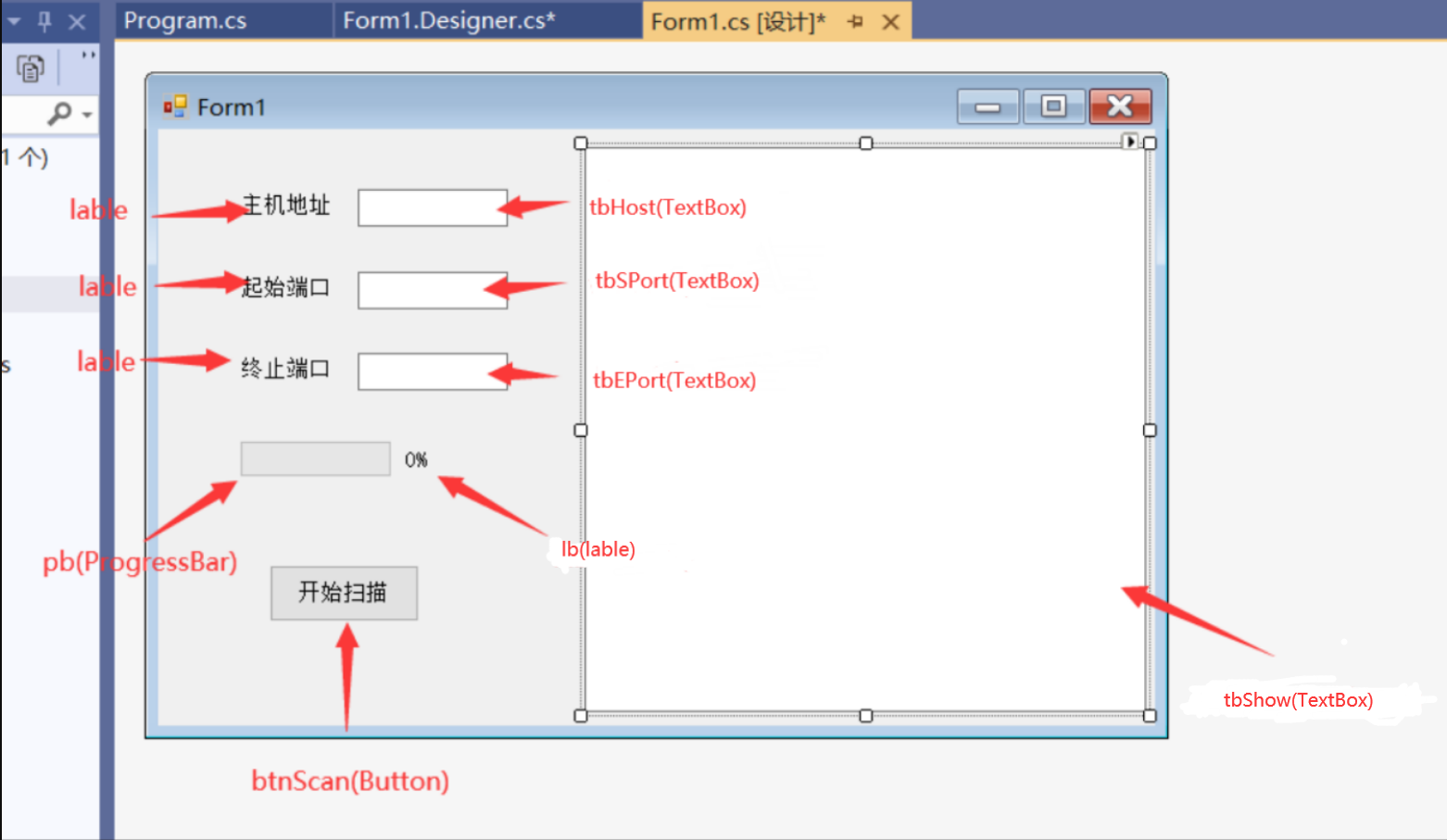Select the 0% label
The height and width of the screenshot is (840, 1447).
click(416, 459)
